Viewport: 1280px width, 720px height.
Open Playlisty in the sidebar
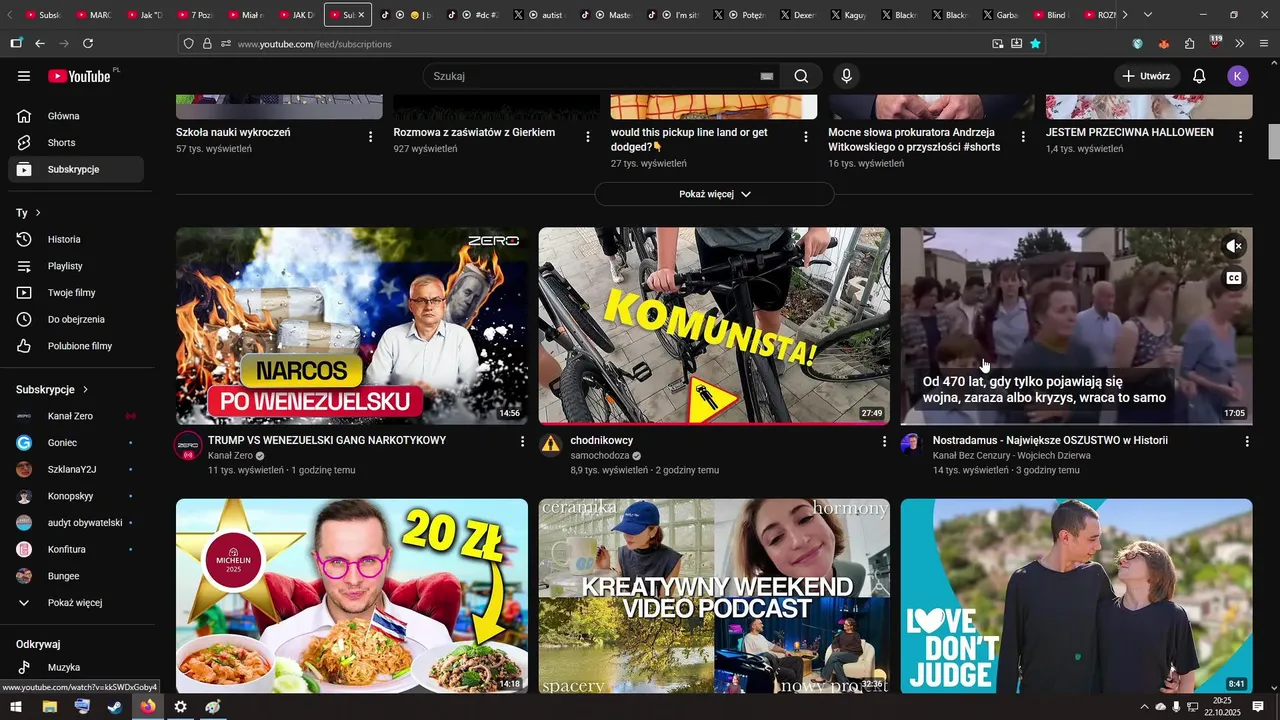tap(76, 266)
